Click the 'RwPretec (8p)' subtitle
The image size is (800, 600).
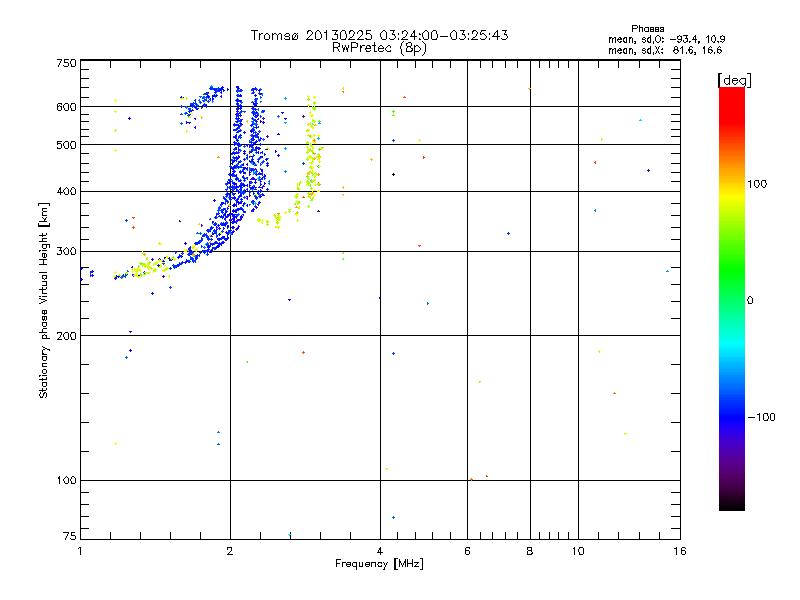(379, 48)
